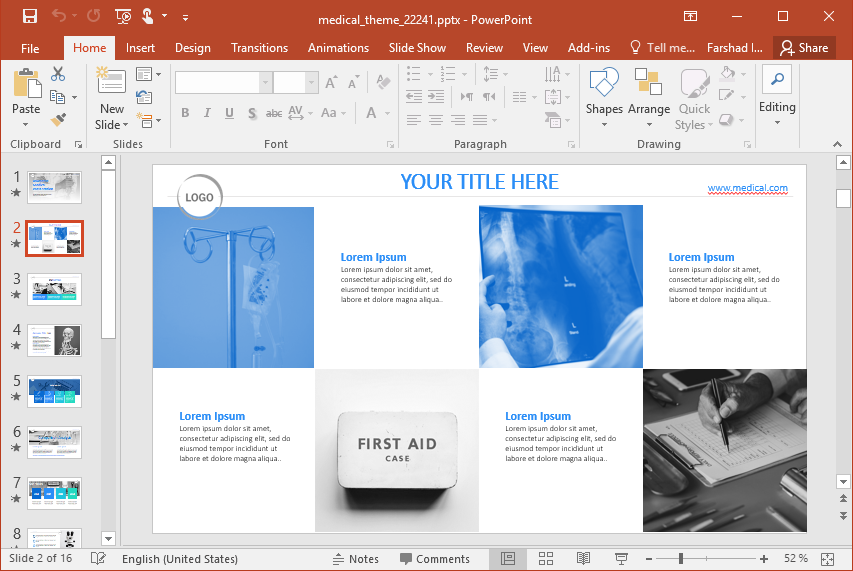
Task: Start Slide Show from status bar icon
Action: [x=621, y=559]
